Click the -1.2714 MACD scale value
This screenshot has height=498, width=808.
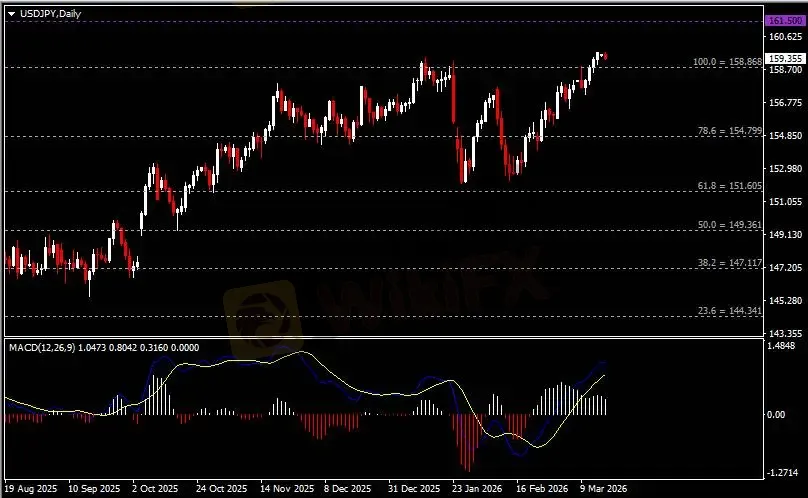pyautogui.click(x=783, y=473)
